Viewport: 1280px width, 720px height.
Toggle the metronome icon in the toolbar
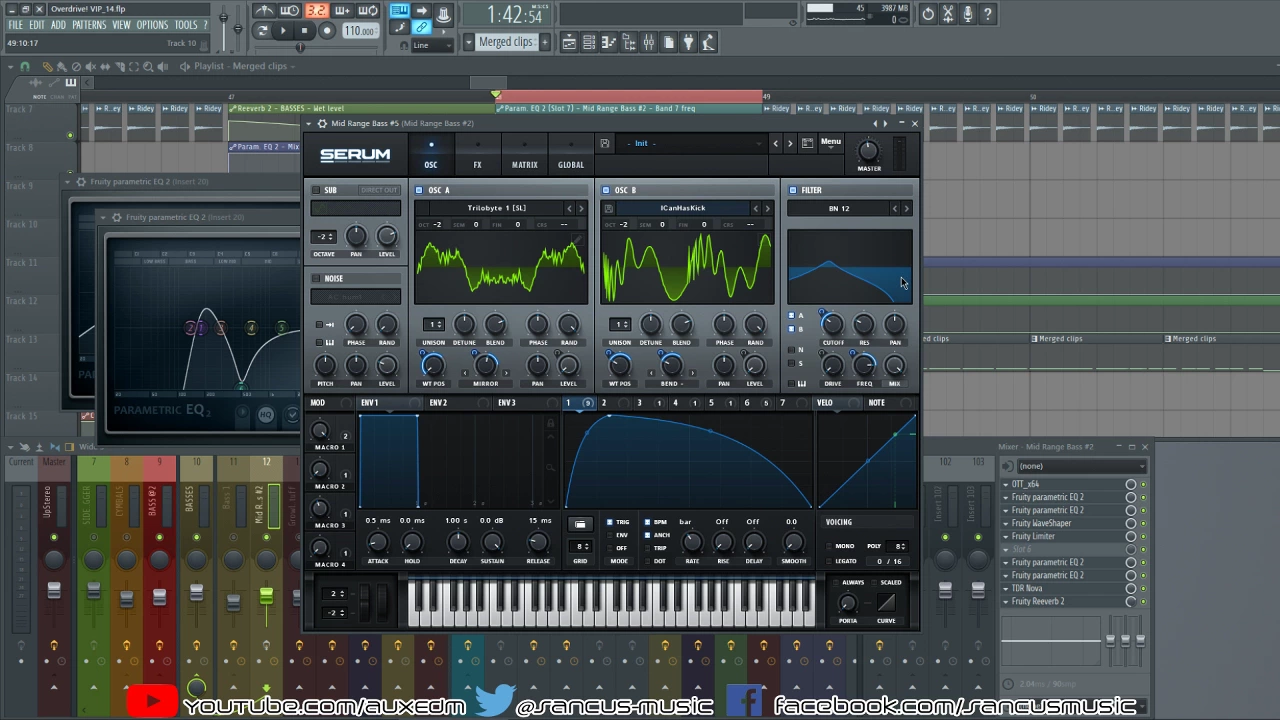tap(264, 11)
